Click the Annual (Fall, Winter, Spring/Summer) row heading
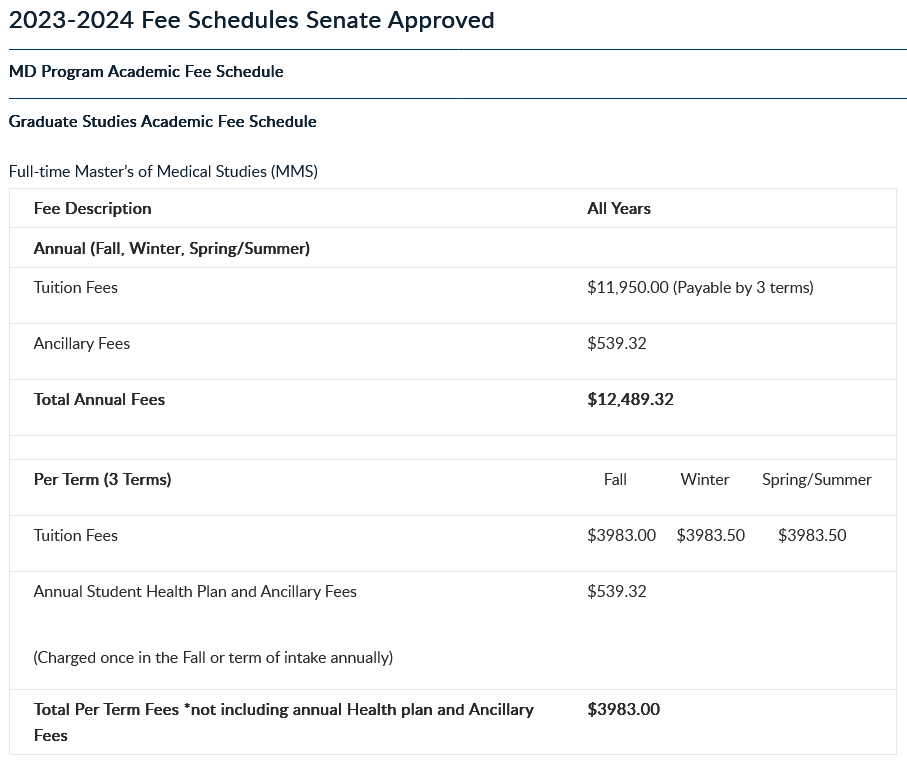The height and width of the screenshot is (762, 907). click(172, 248)
